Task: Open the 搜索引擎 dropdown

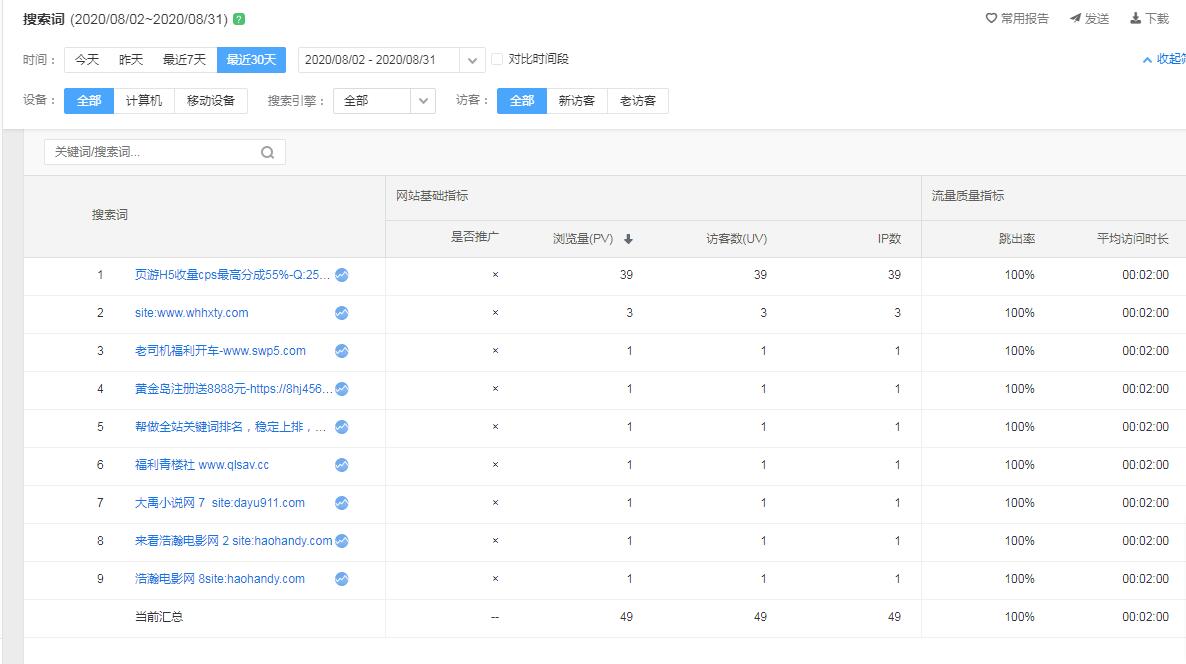Action: pyautogui.click(x=424, y=101)
